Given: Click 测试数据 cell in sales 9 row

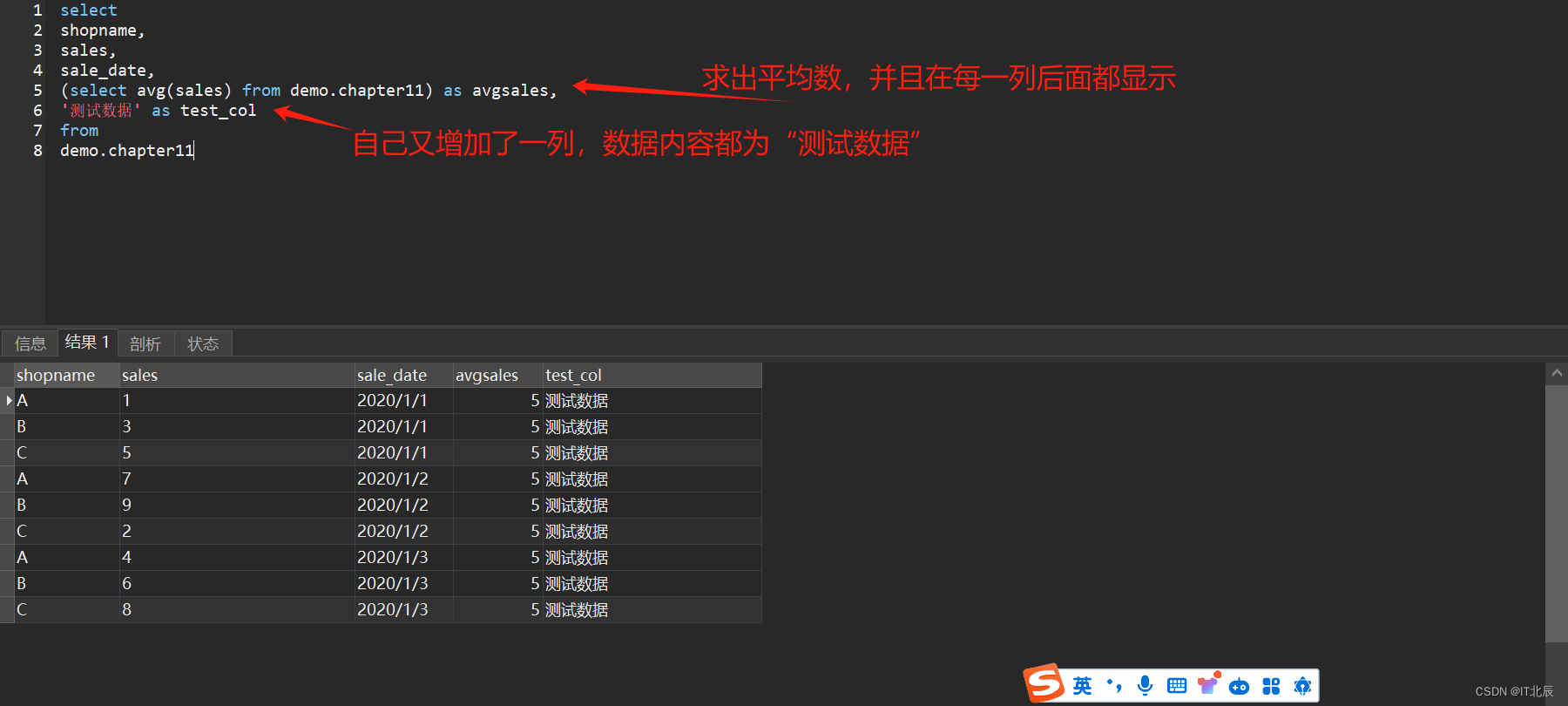Looking at the screenshot, I should [x=652, y=505].
